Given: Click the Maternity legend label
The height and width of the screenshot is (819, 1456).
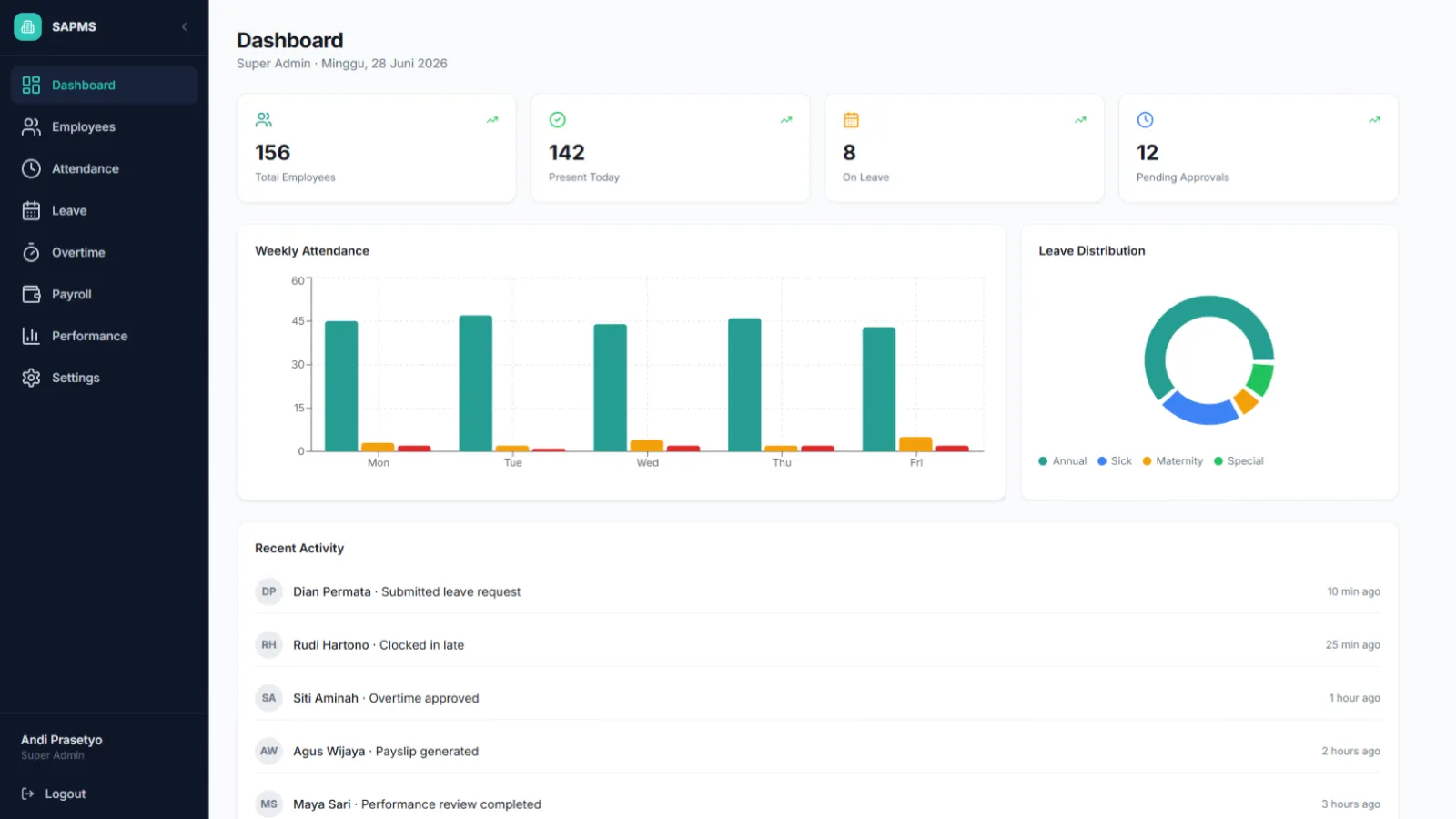Looking at the screenshot, I should click(1179, 461).
